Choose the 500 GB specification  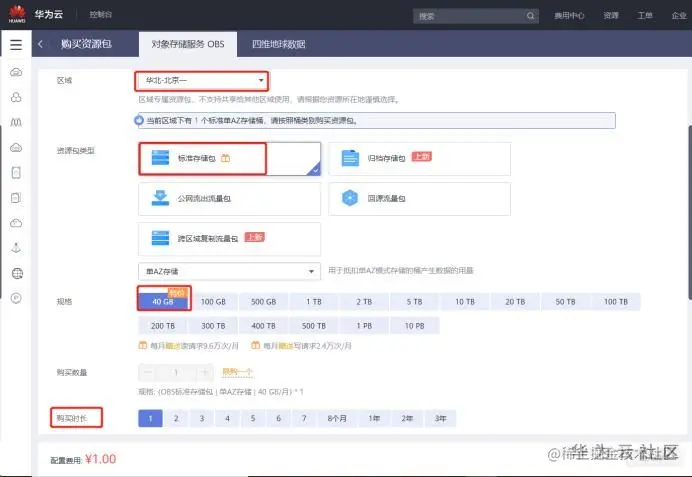pos(263,301)
